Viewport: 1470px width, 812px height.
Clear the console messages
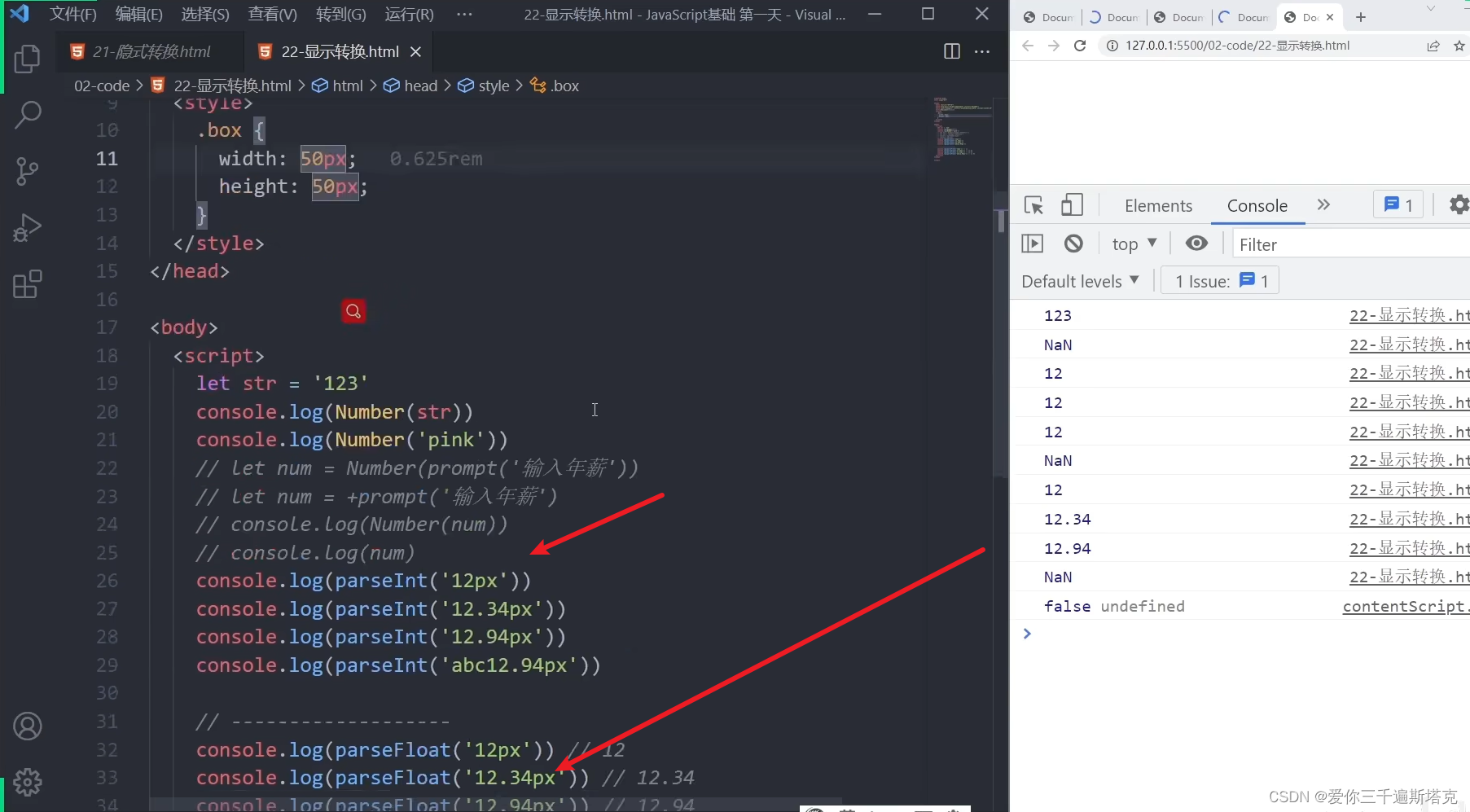point(1074,243)
